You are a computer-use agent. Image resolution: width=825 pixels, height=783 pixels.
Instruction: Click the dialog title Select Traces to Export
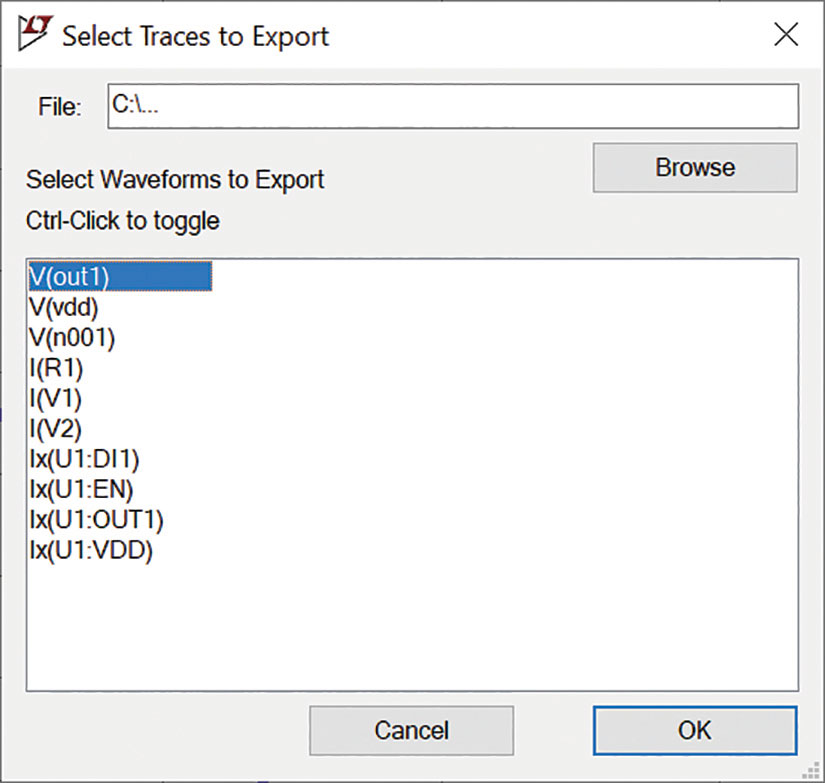point(196,36)
